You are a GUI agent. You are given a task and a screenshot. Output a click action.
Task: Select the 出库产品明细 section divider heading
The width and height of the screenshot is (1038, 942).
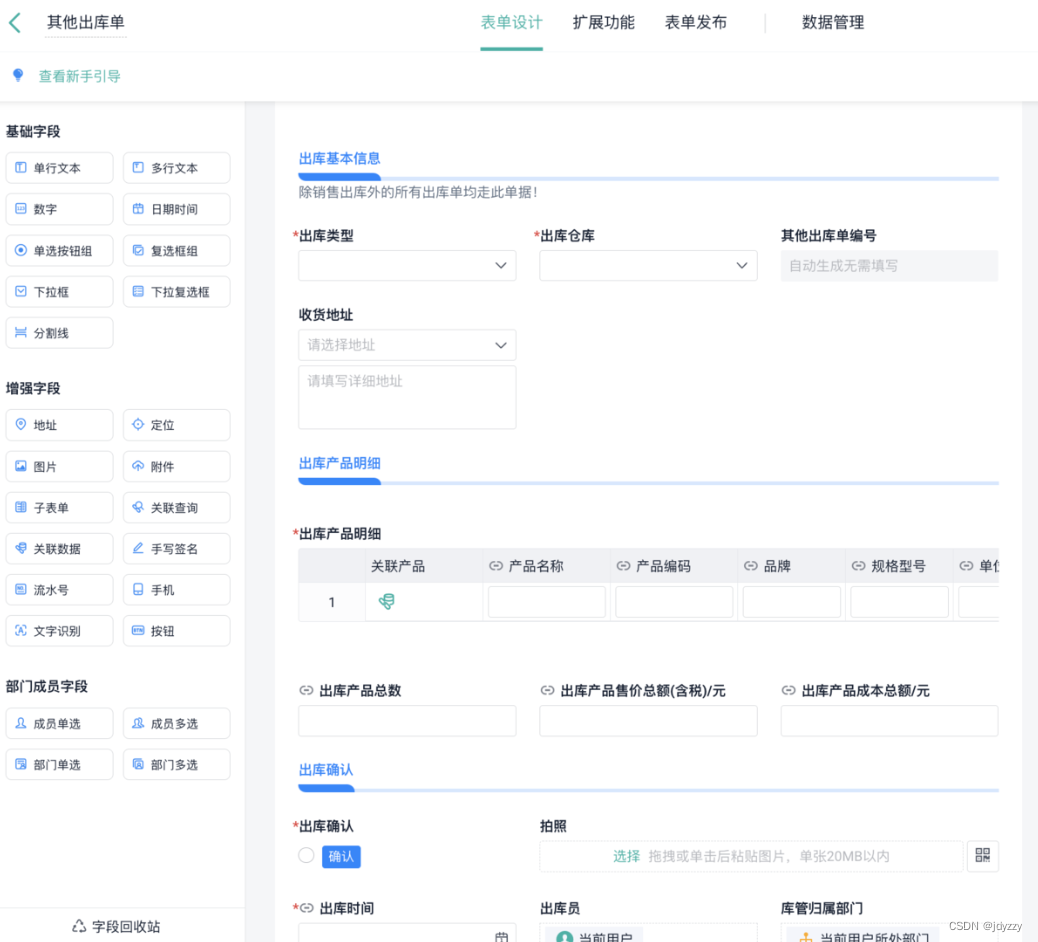click(340, 463)
